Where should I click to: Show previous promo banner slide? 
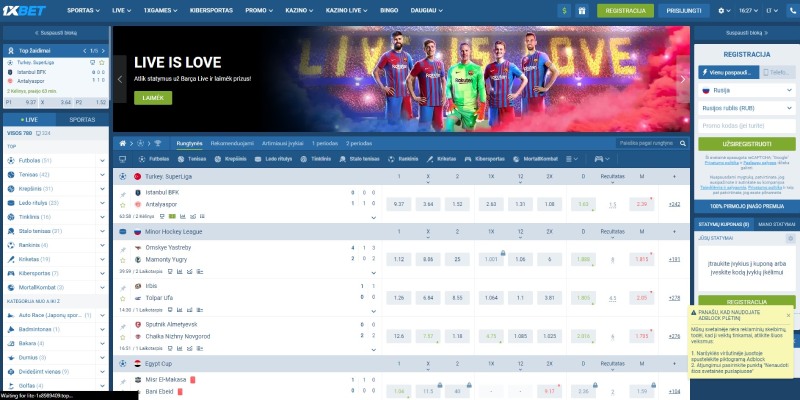tap(120, 79)
